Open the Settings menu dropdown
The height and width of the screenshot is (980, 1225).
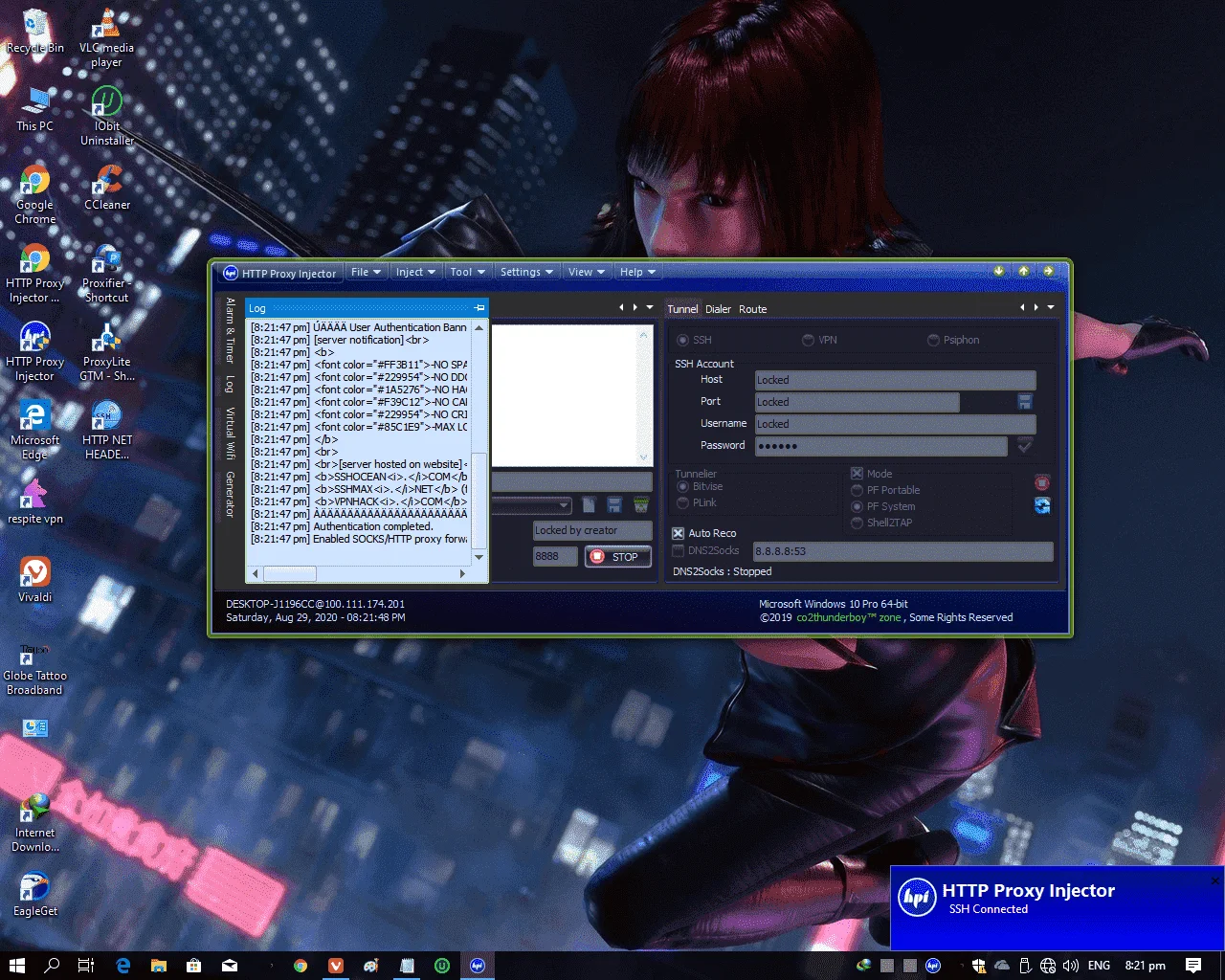527,272
